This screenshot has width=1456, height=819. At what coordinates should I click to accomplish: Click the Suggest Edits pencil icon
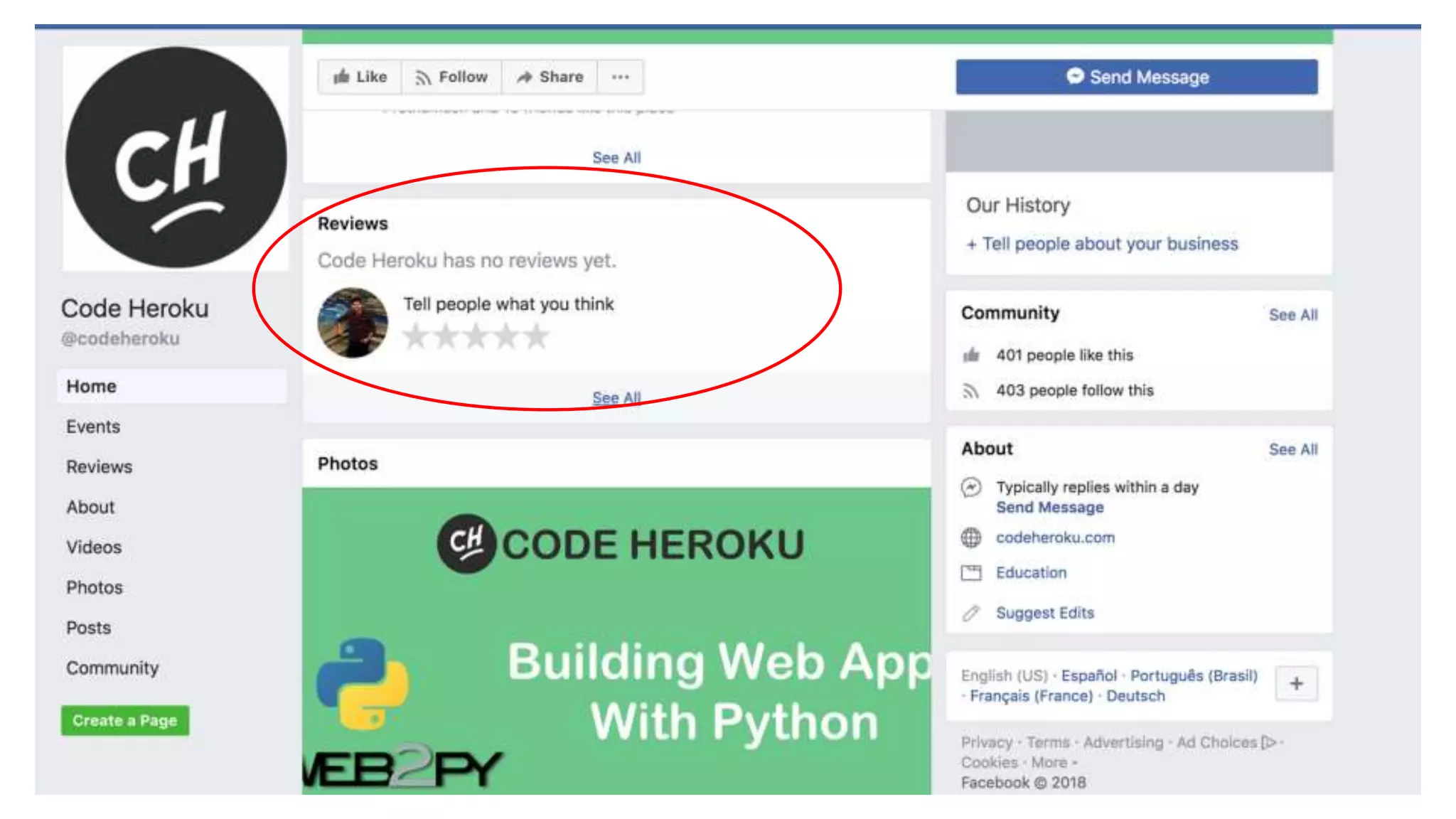[x=971, y=613]
